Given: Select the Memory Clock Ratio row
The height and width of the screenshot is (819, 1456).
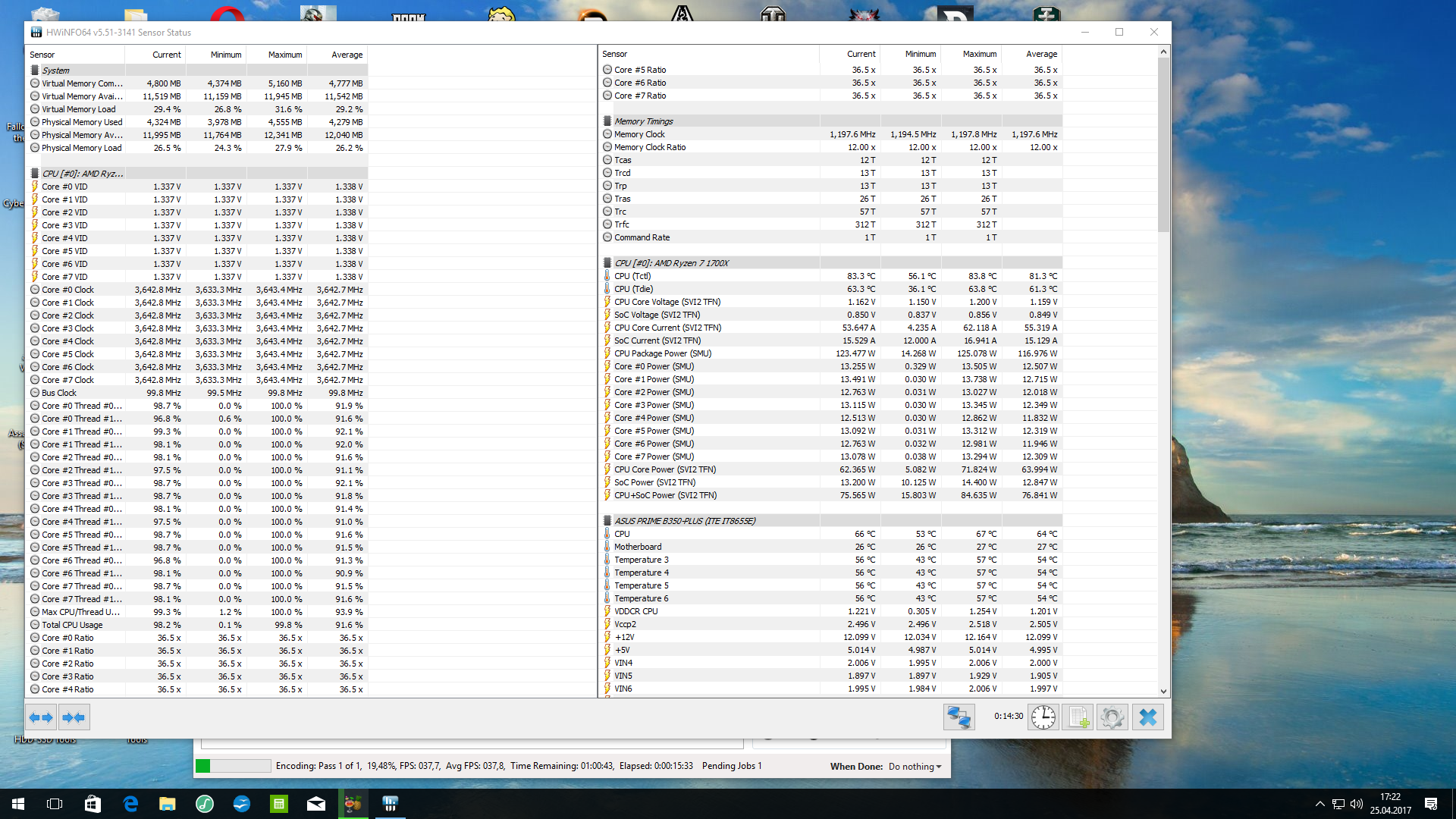Looking at the screenshot, I should (x=831, y=147).
